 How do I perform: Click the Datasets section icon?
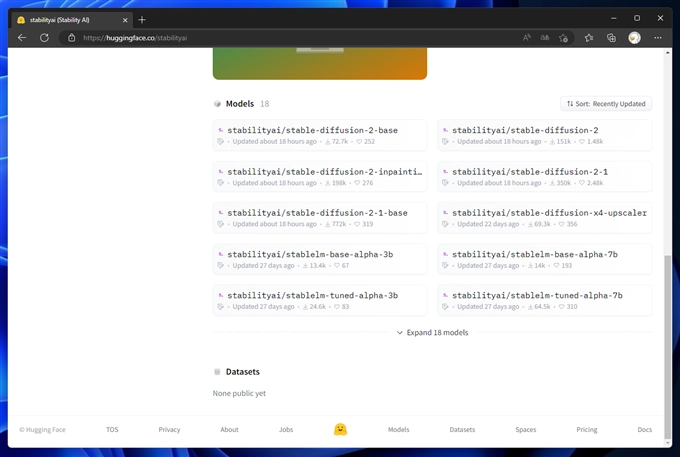tap(217, 372)
